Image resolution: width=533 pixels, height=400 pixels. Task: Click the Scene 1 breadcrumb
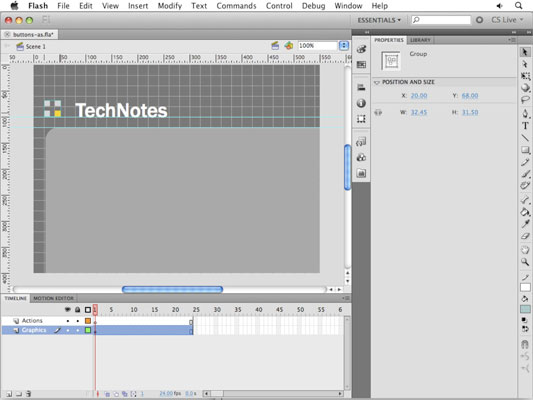(x=35, y=47)
